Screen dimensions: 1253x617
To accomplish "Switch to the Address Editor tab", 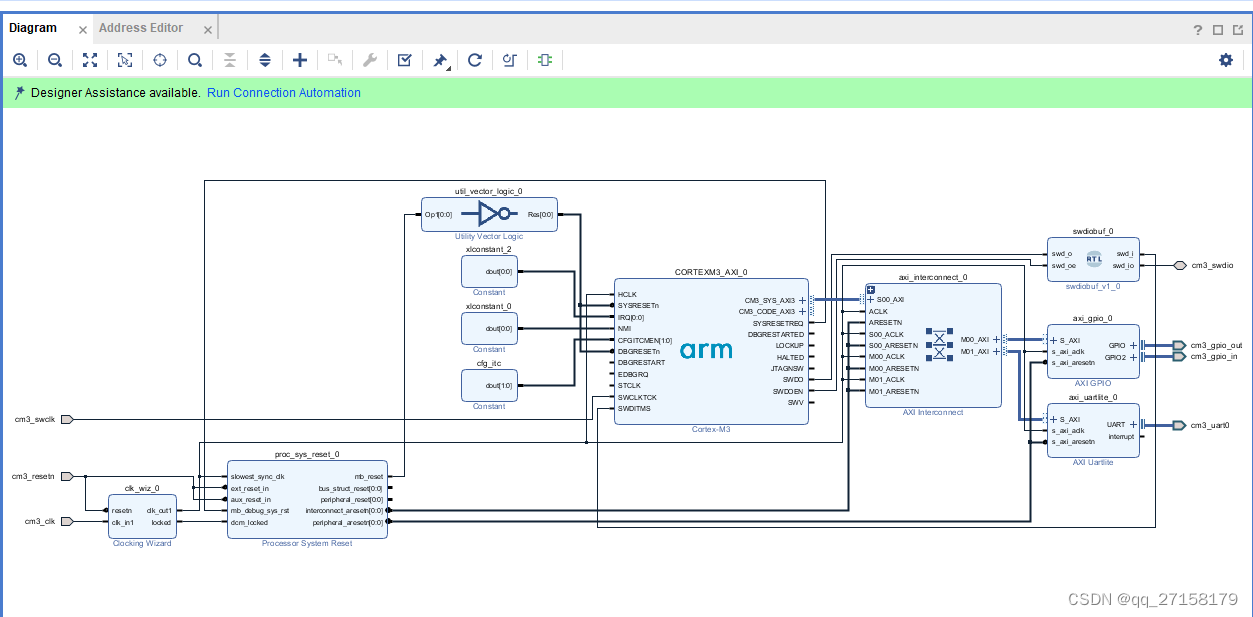I will (x=141, y=28).
